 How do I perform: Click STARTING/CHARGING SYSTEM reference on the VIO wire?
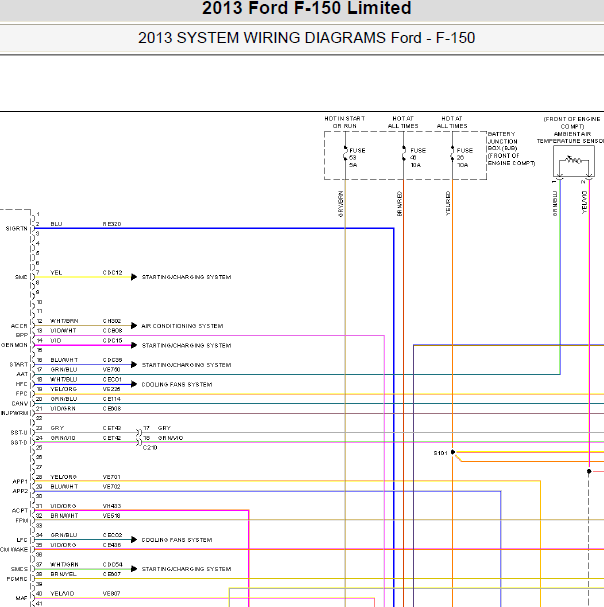click(186, 345)
